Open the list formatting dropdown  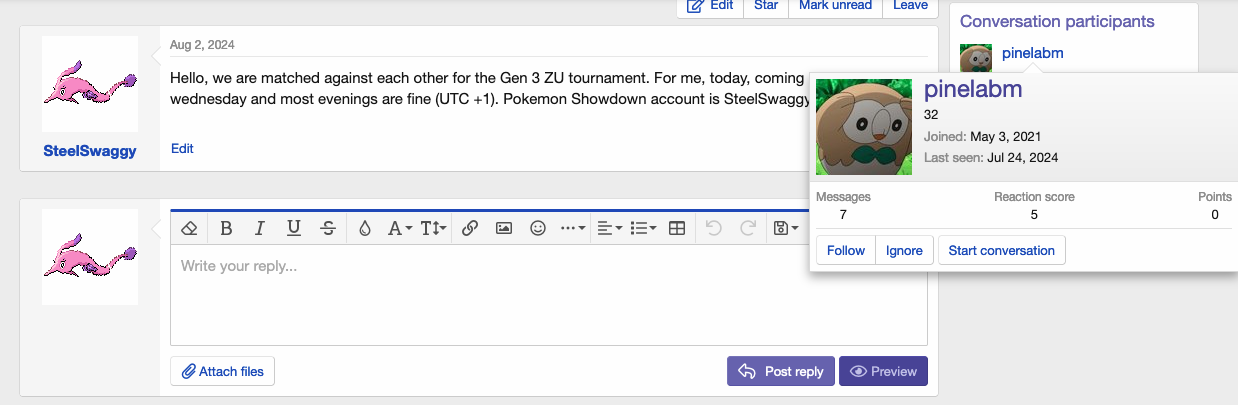[x=642, y=228]
